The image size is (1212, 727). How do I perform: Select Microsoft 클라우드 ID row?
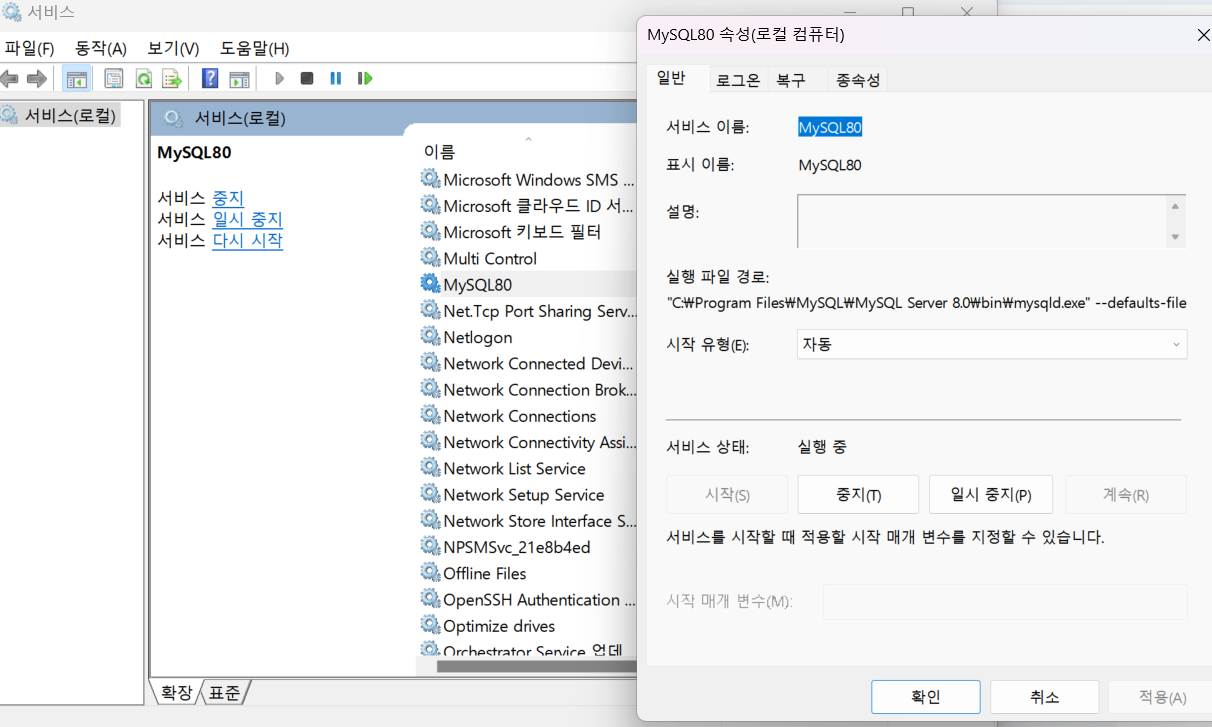coord(528,206)
